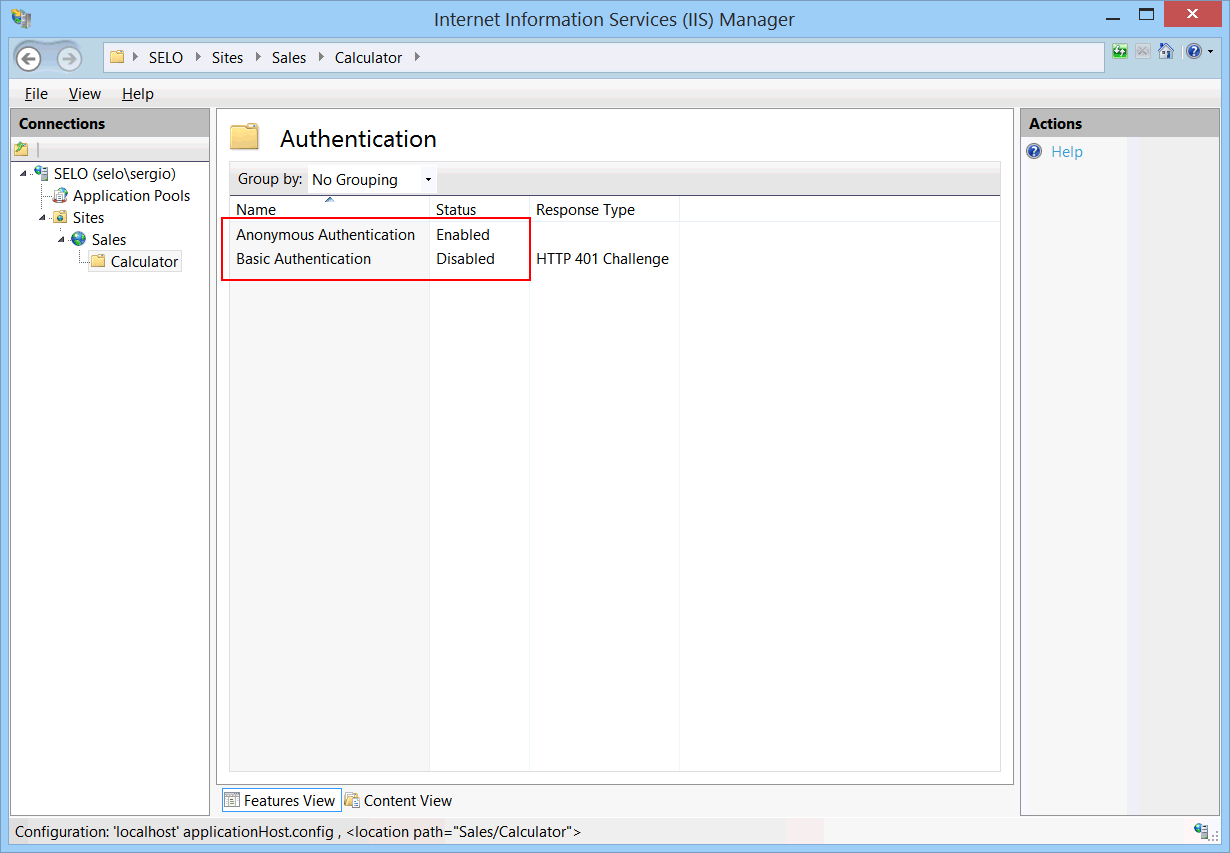Screen dimensions: 1230x853
Task: Click the green Refresh Page icon
Action: click(x=1120, y=51)
